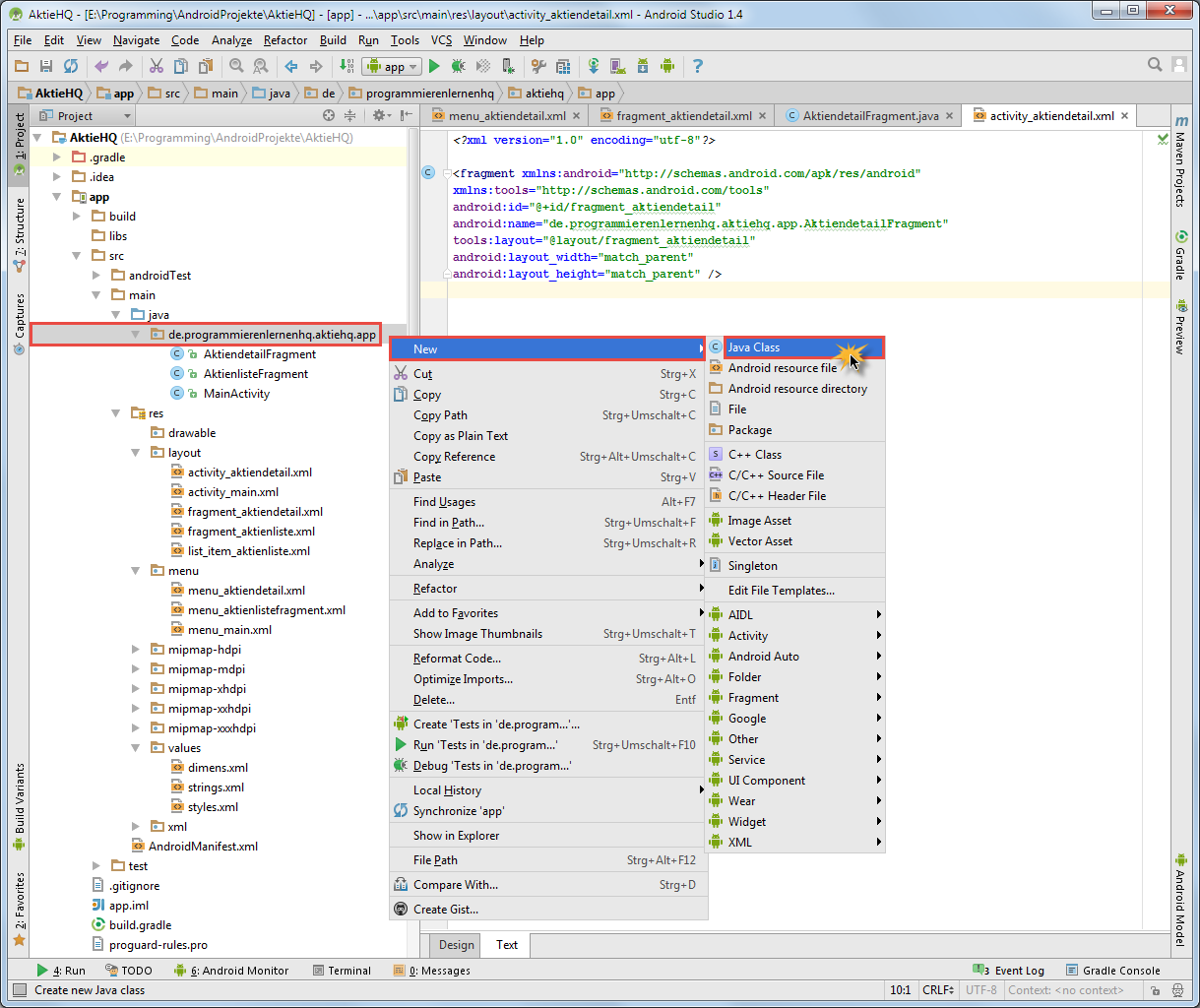Image resolution: width=1200 pixels, height=1008 pixels.
Task: Navigate back with the blue left arrow
Action: pos(291,66)
